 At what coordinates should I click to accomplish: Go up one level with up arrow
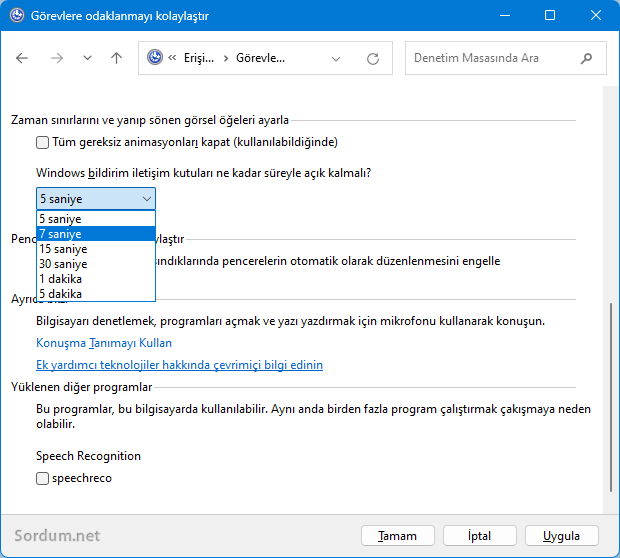point(116,58)
